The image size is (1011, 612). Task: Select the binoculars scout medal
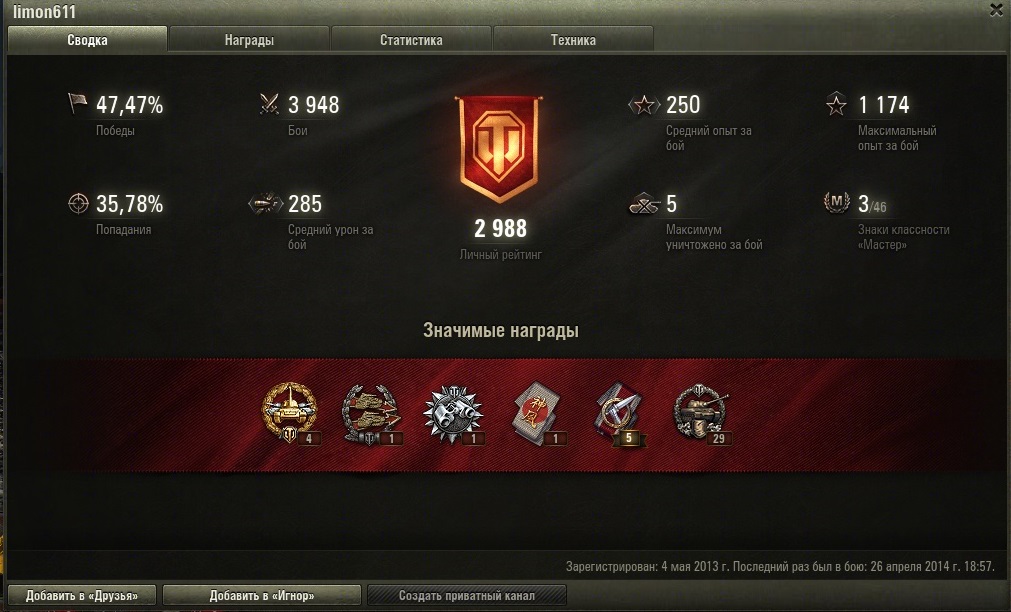click(x=453, y=413)
